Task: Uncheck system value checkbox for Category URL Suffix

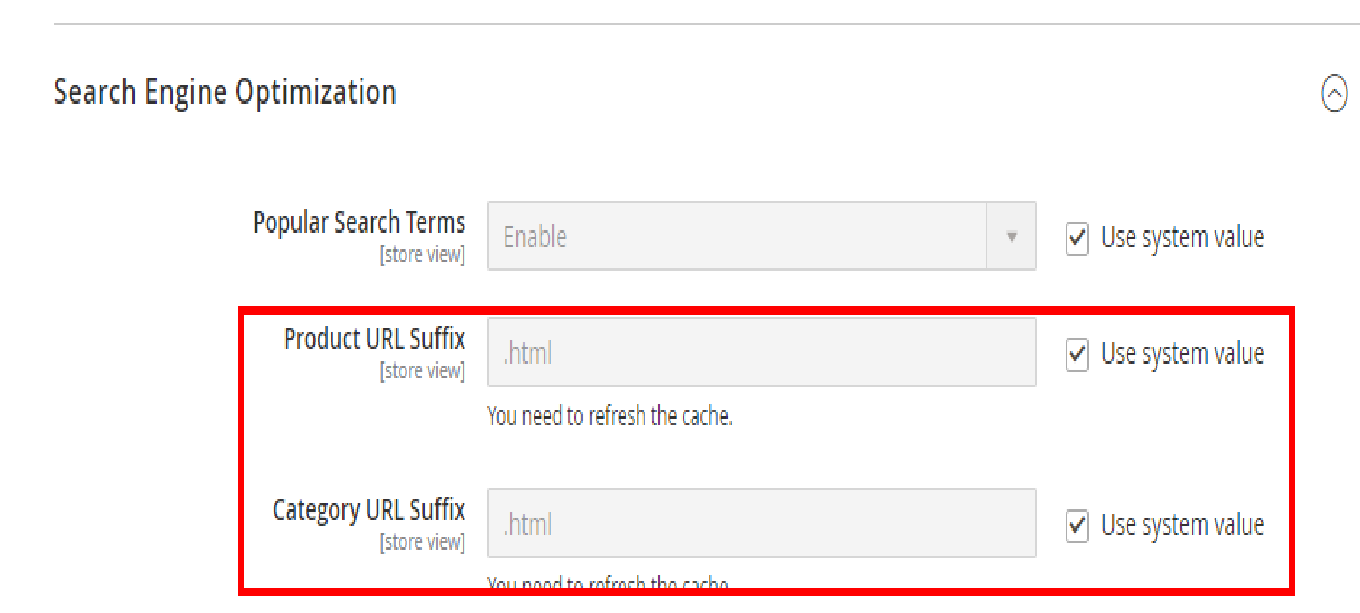Action: click(1077, 526)
